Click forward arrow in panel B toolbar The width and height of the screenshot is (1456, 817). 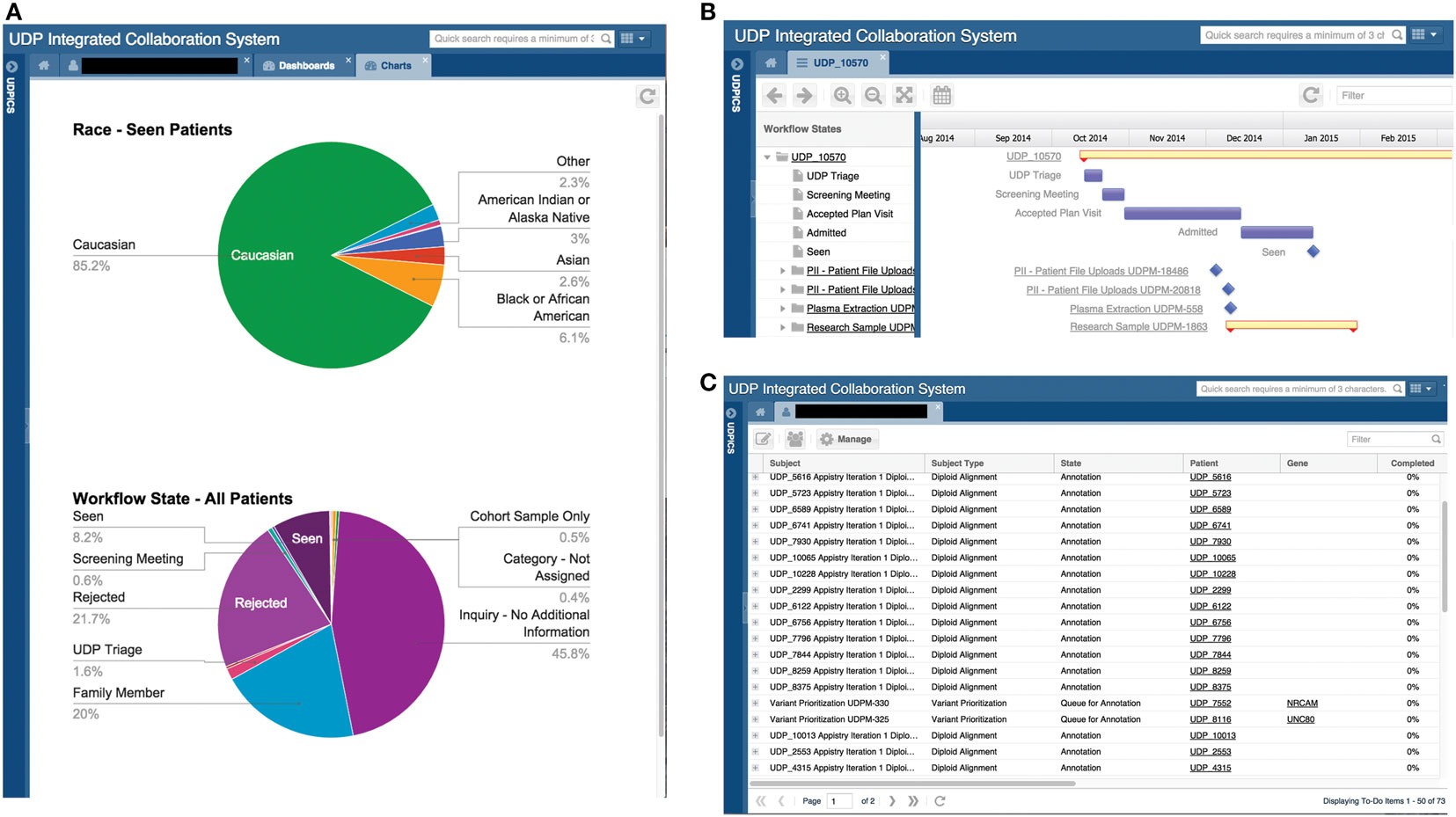click(804, 96)
